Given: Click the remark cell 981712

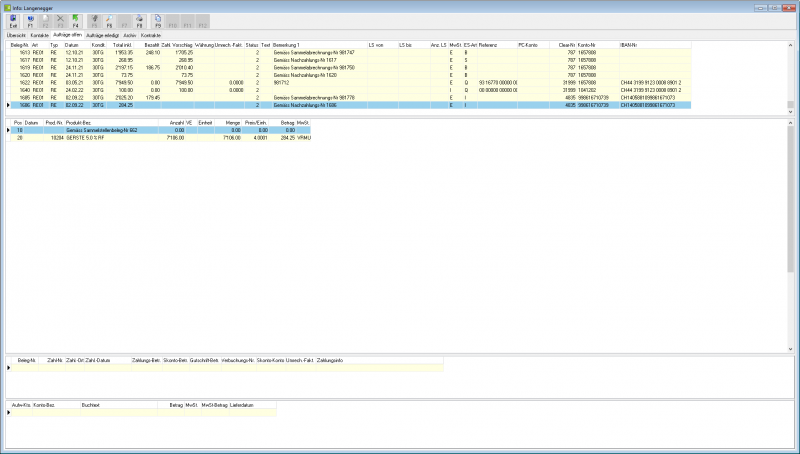Looking at the screenshot, I should tap(281, 83).
